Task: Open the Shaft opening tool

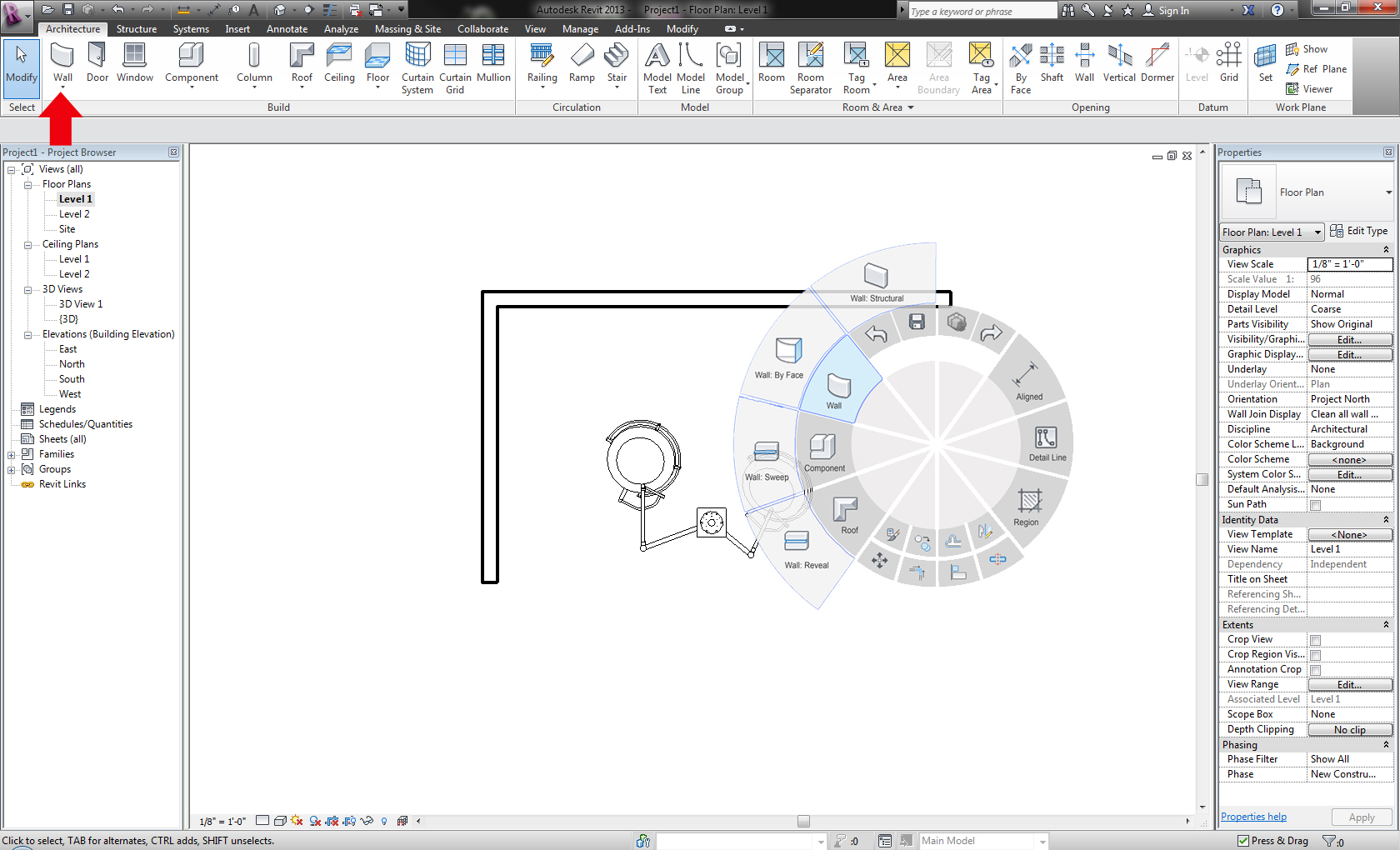Action: pos(1052,62)
